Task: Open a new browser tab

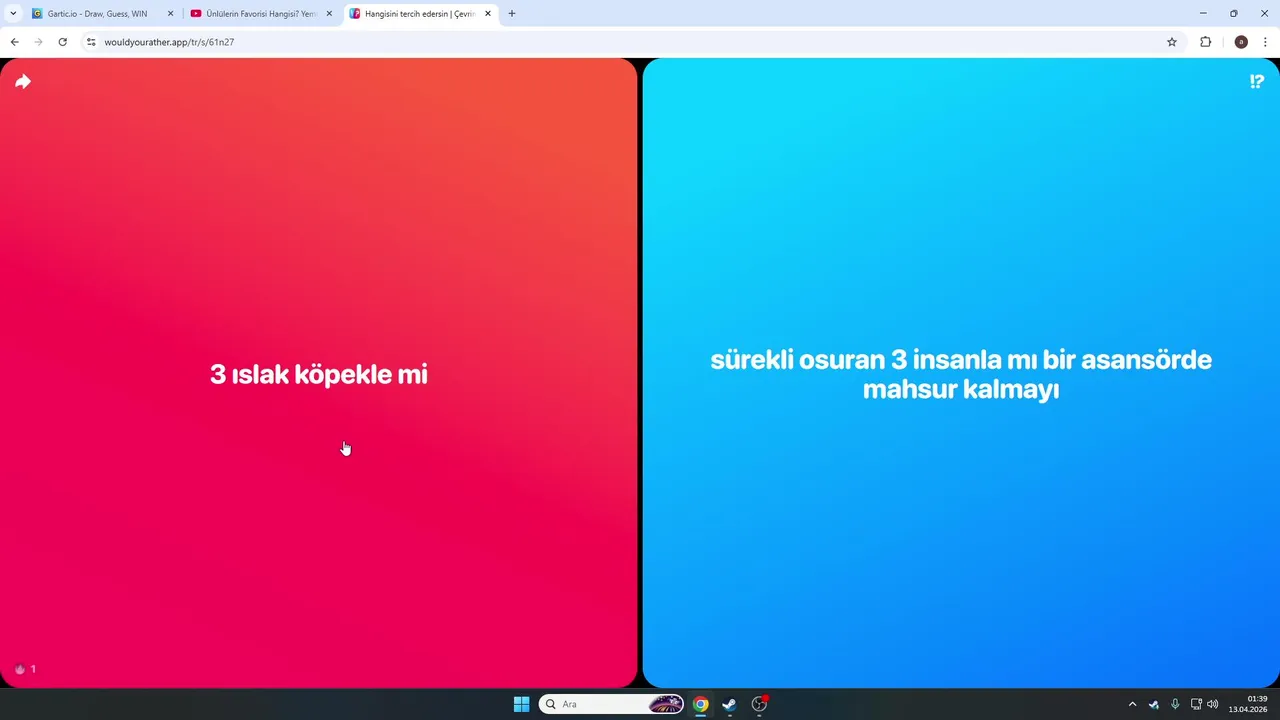Action: tap(512, 14)
